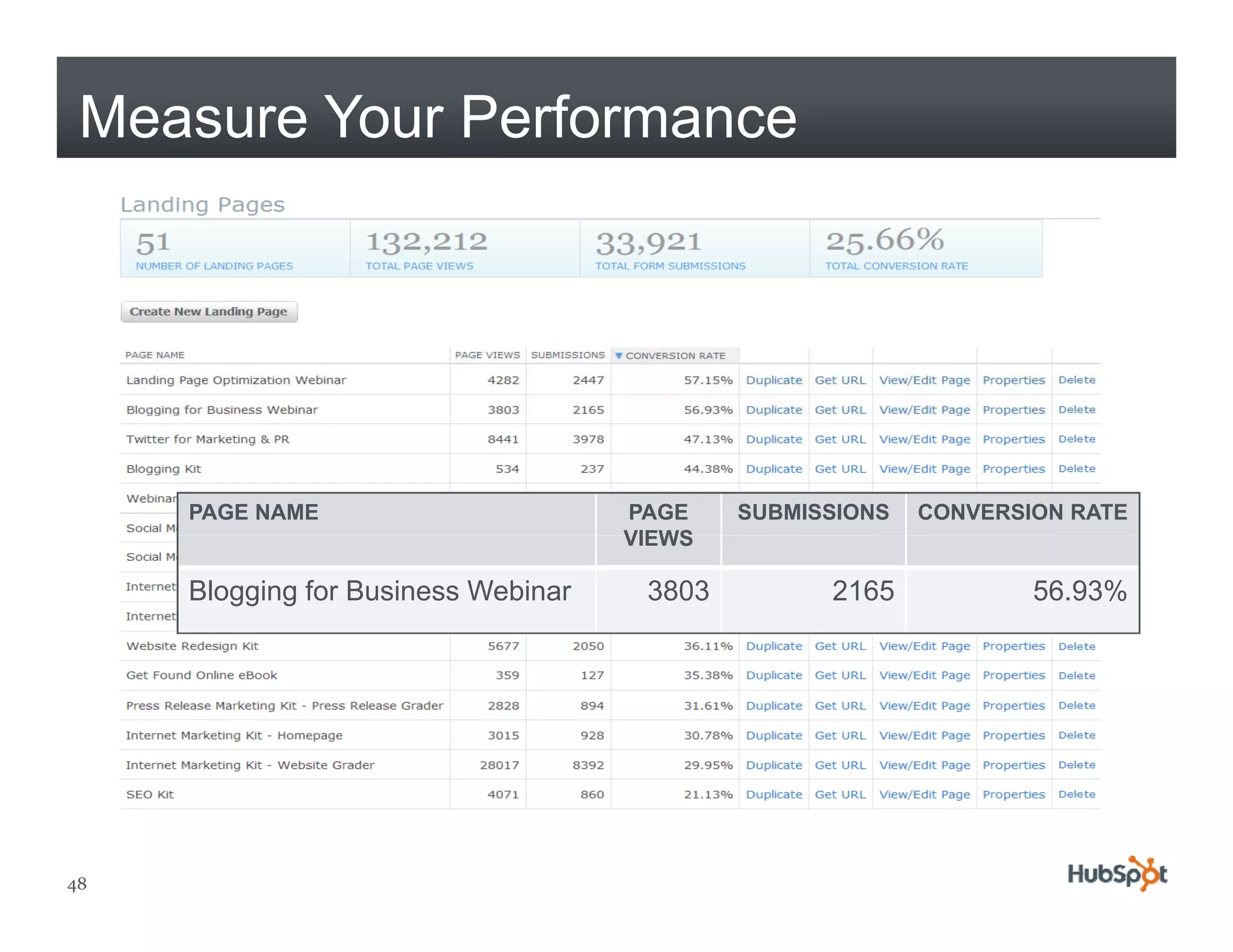View/Edit Page for Press Release Marketing Kit

point(924,706)
